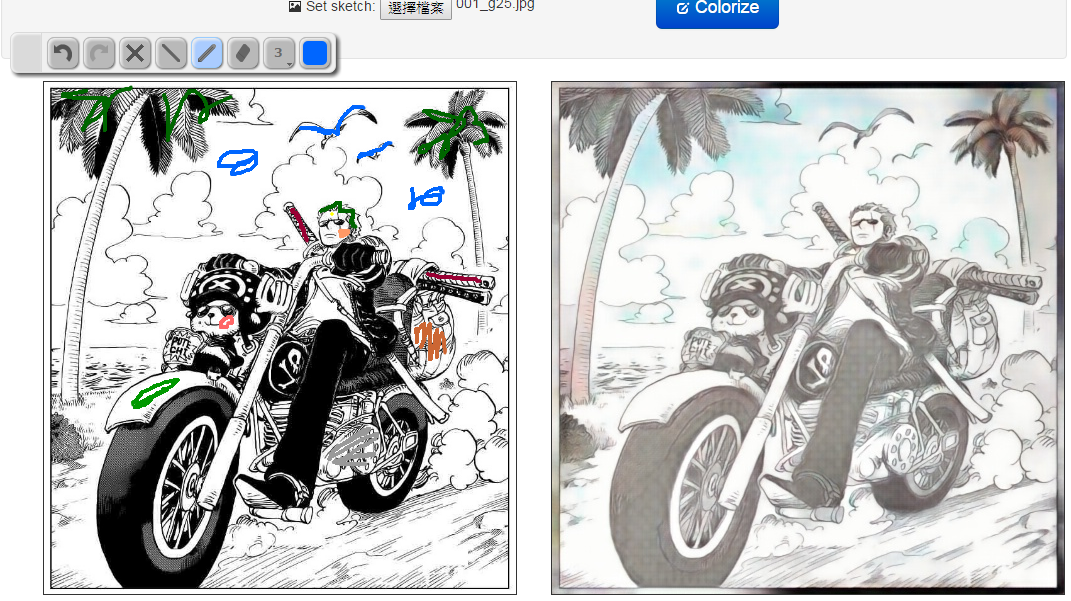The height and width of the screenshot is (601, 1071).
Task: Click the sketch drawing canvas
Action: coord(280,338)
